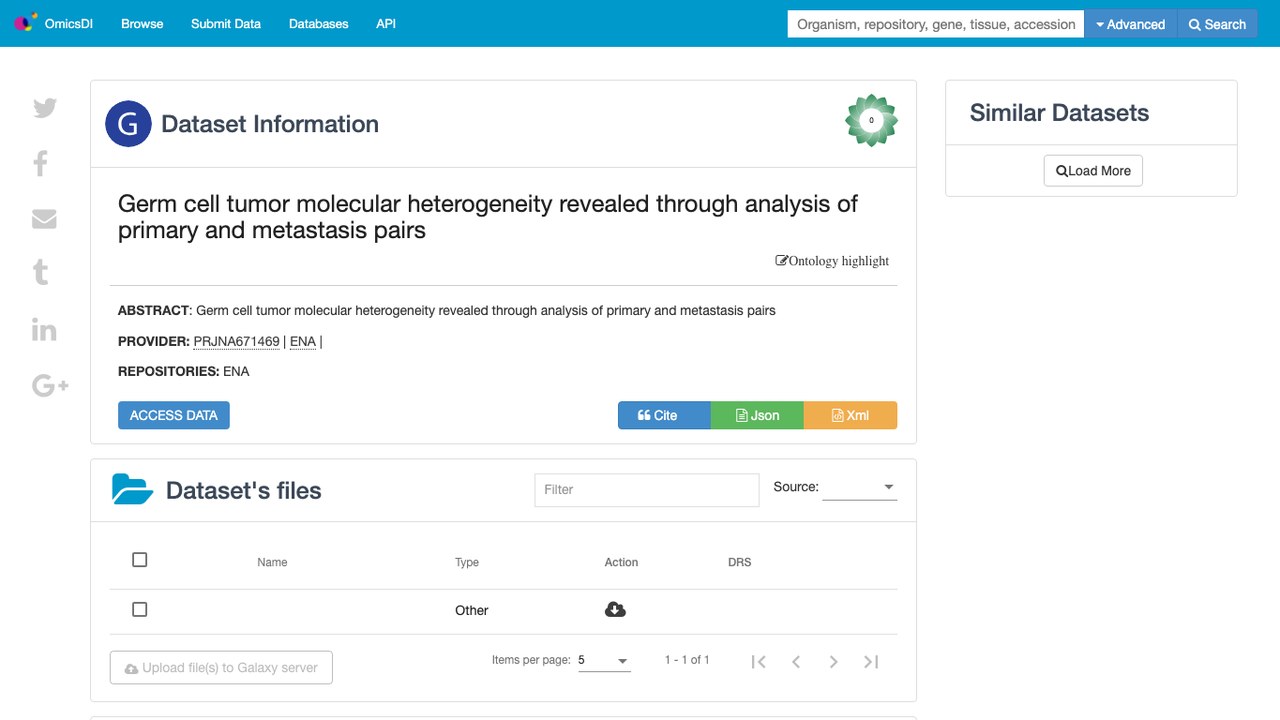Viewport: 1280px width, 720px height.
Task: Click the blue G dataset avatar
Action: (128, 124)
